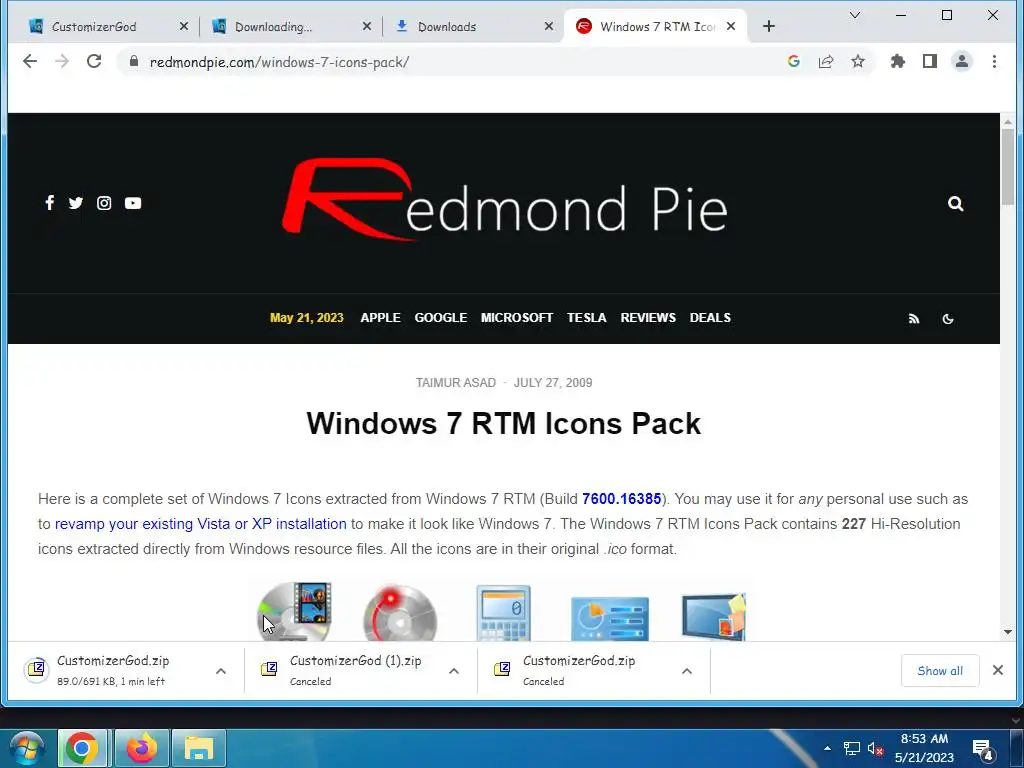This screenshot has height=768, width=1024.
Task: Close the Downloads tab
Action: 549,27
